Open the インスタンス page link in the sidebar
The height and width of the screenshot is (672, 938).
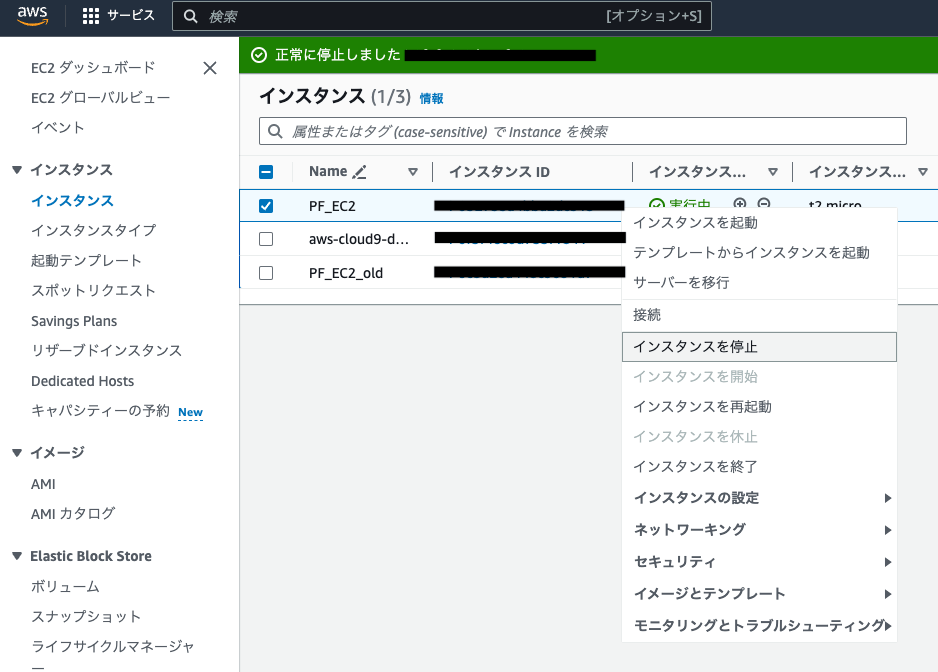click(72, 201)
